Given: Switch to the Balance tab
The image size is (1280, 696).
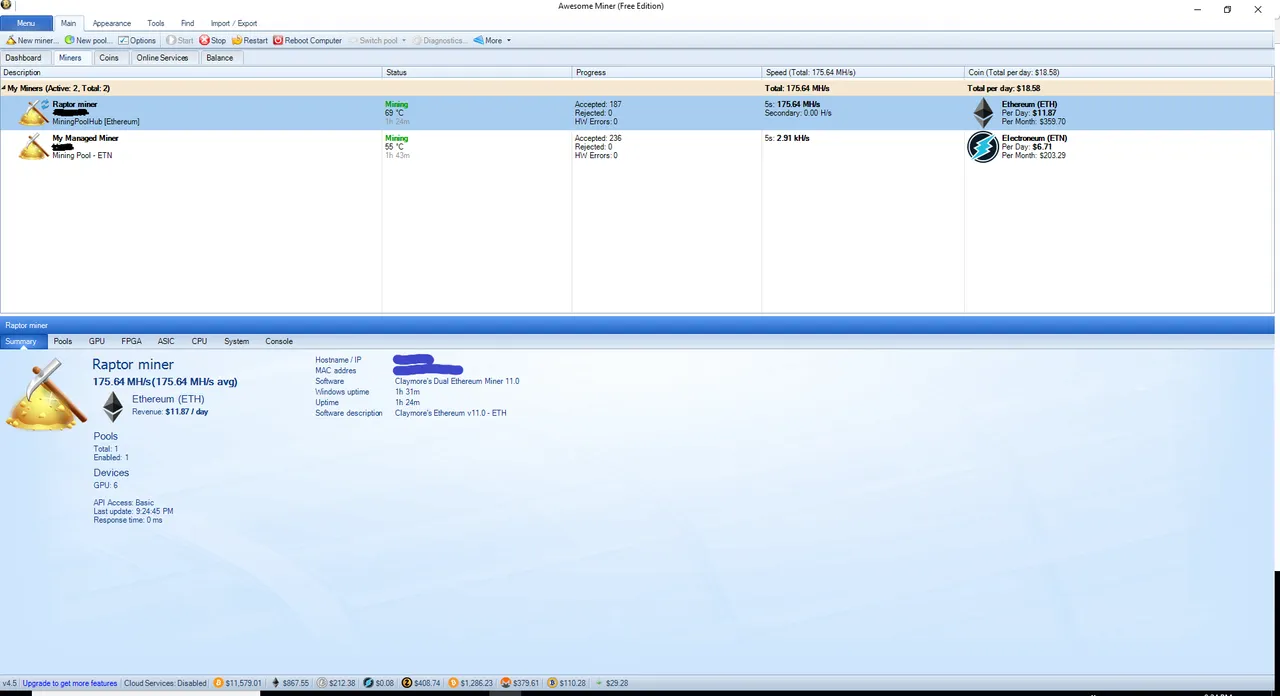Looking at the screenshot, I should (220, 58).
